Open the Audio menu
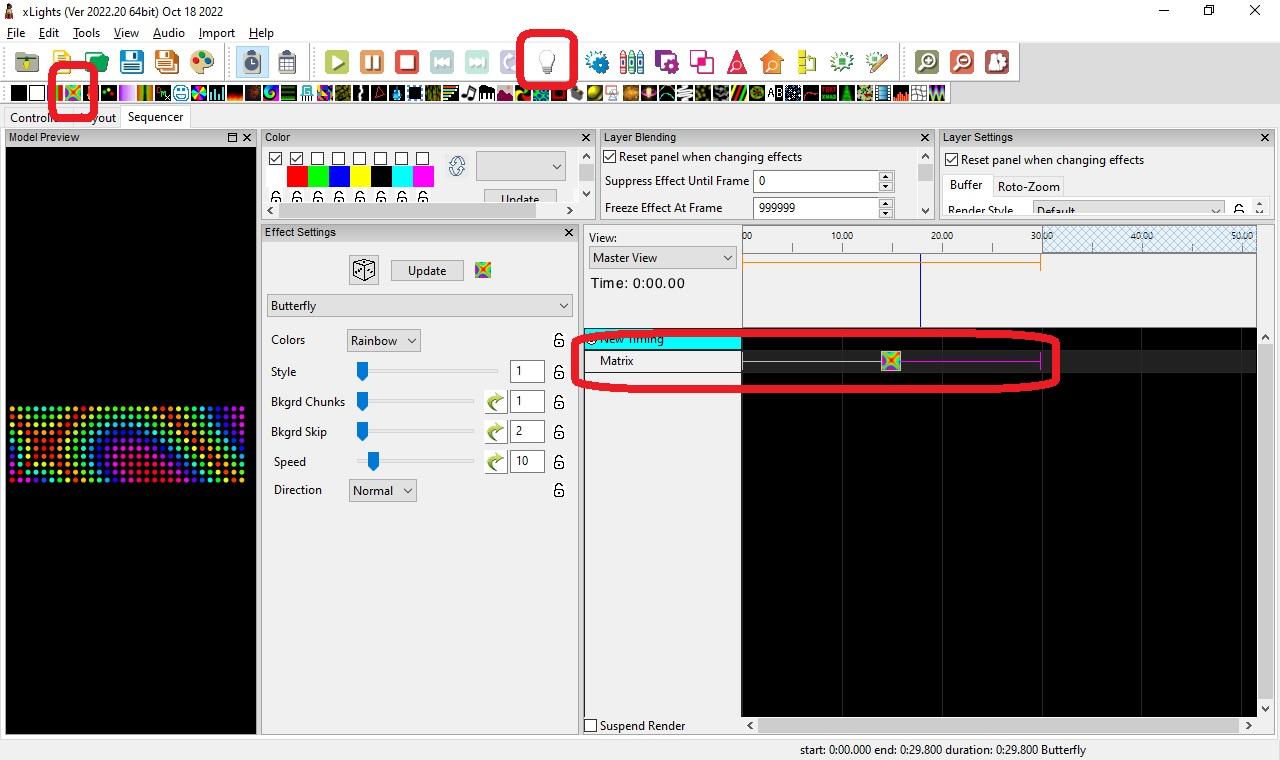This screenshot has width=1280, height=760. coord(168,33)
